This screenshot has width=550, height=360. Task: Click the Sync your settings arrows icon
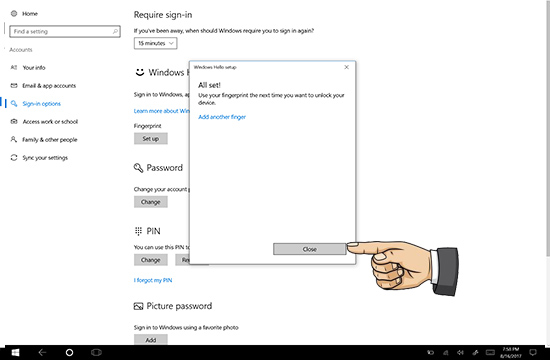tap(14, 158)
